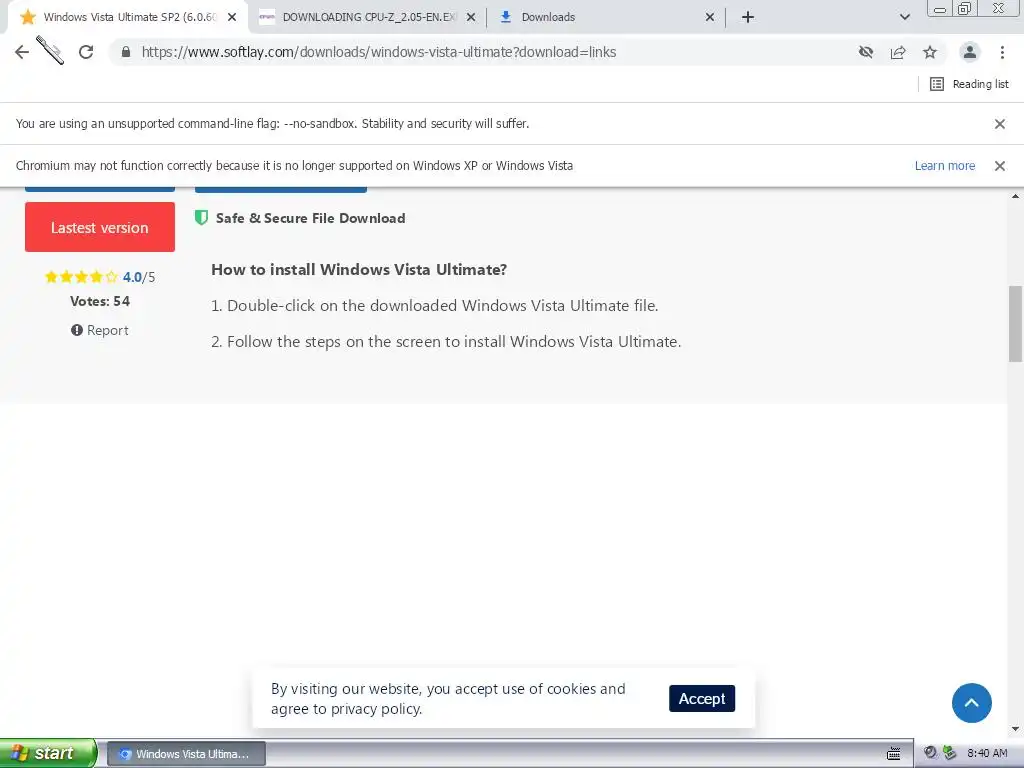Open the Windows start menu
Viewport: 1024px width, 768px height.
coord(48,753)
